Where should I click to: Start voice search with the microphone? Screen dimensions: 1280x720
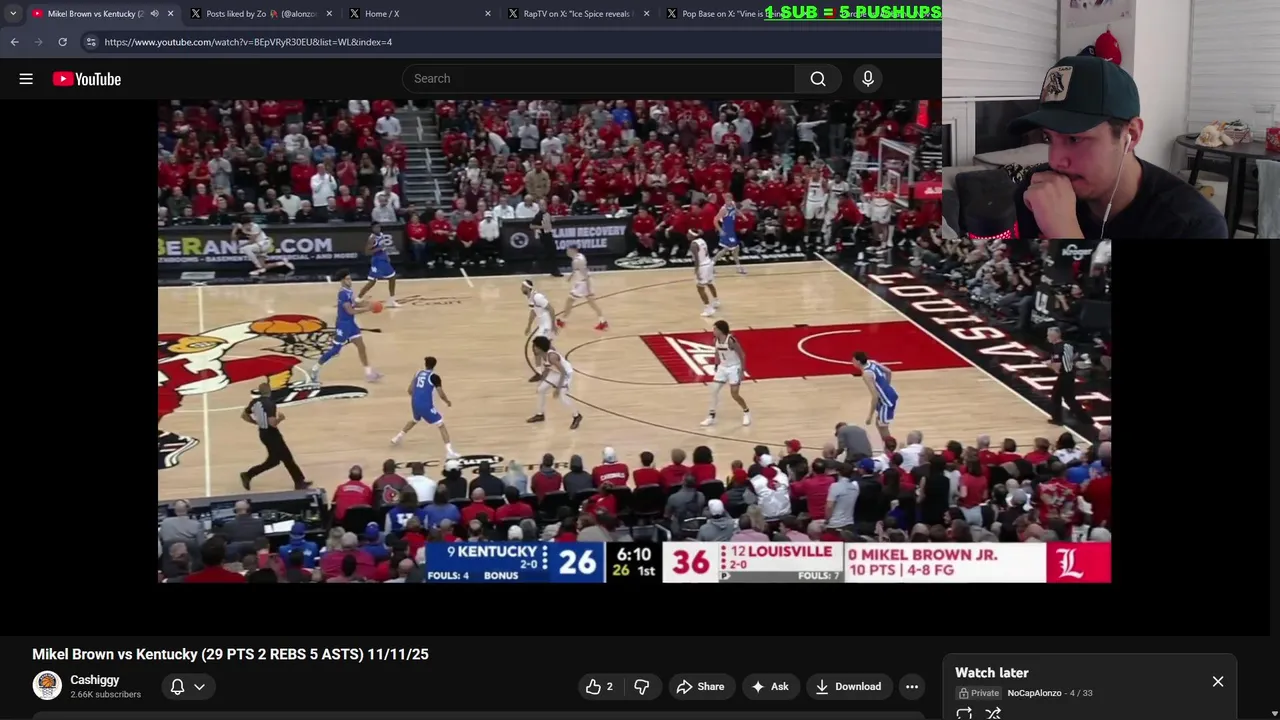[x=868, y=79]
